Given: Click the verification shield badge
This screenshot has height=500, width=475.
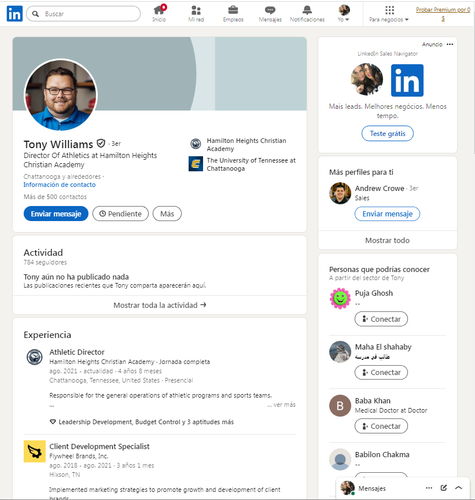Looking at the screenshot, I should click(x=101, y=143).
